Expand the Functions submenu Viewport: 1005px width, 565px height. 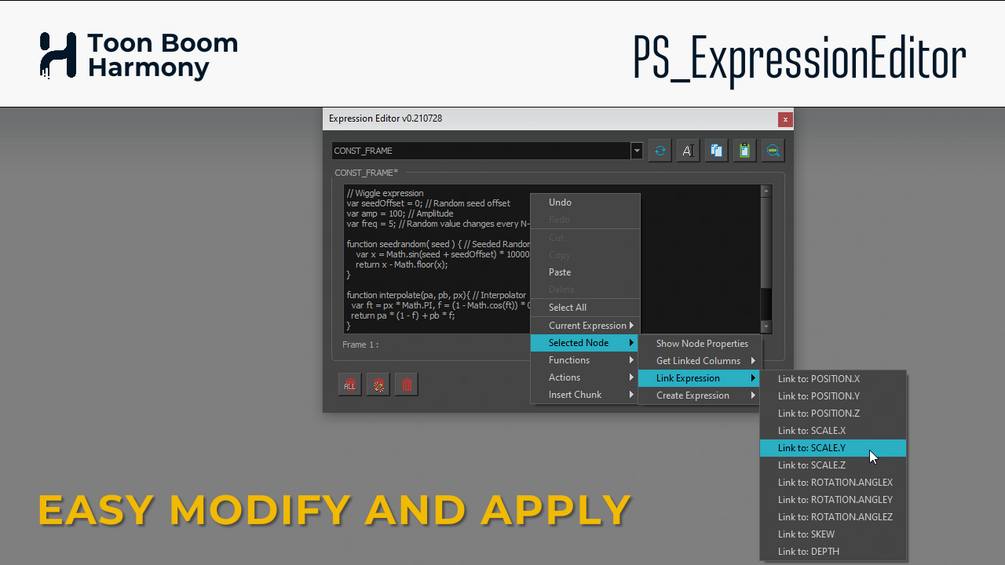585,360
